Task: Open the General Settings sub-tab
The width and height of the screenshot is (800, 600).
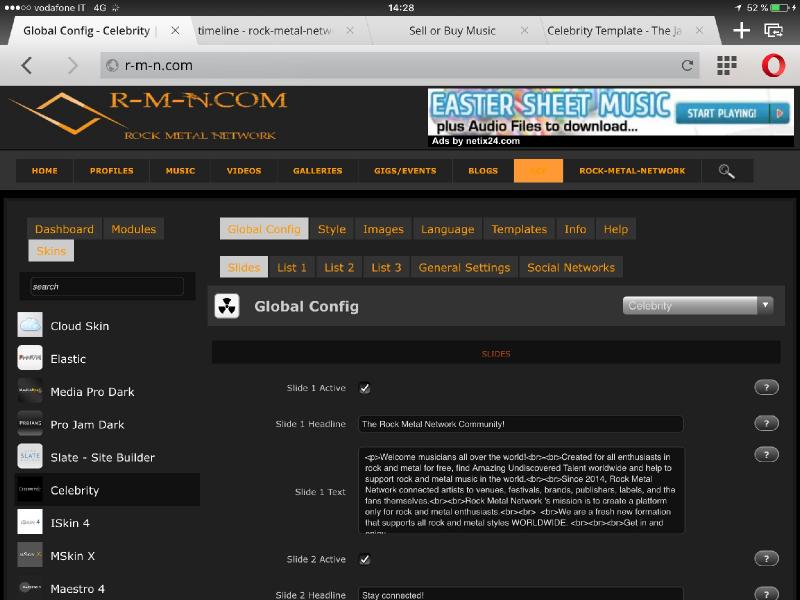Action: (464, 267)
